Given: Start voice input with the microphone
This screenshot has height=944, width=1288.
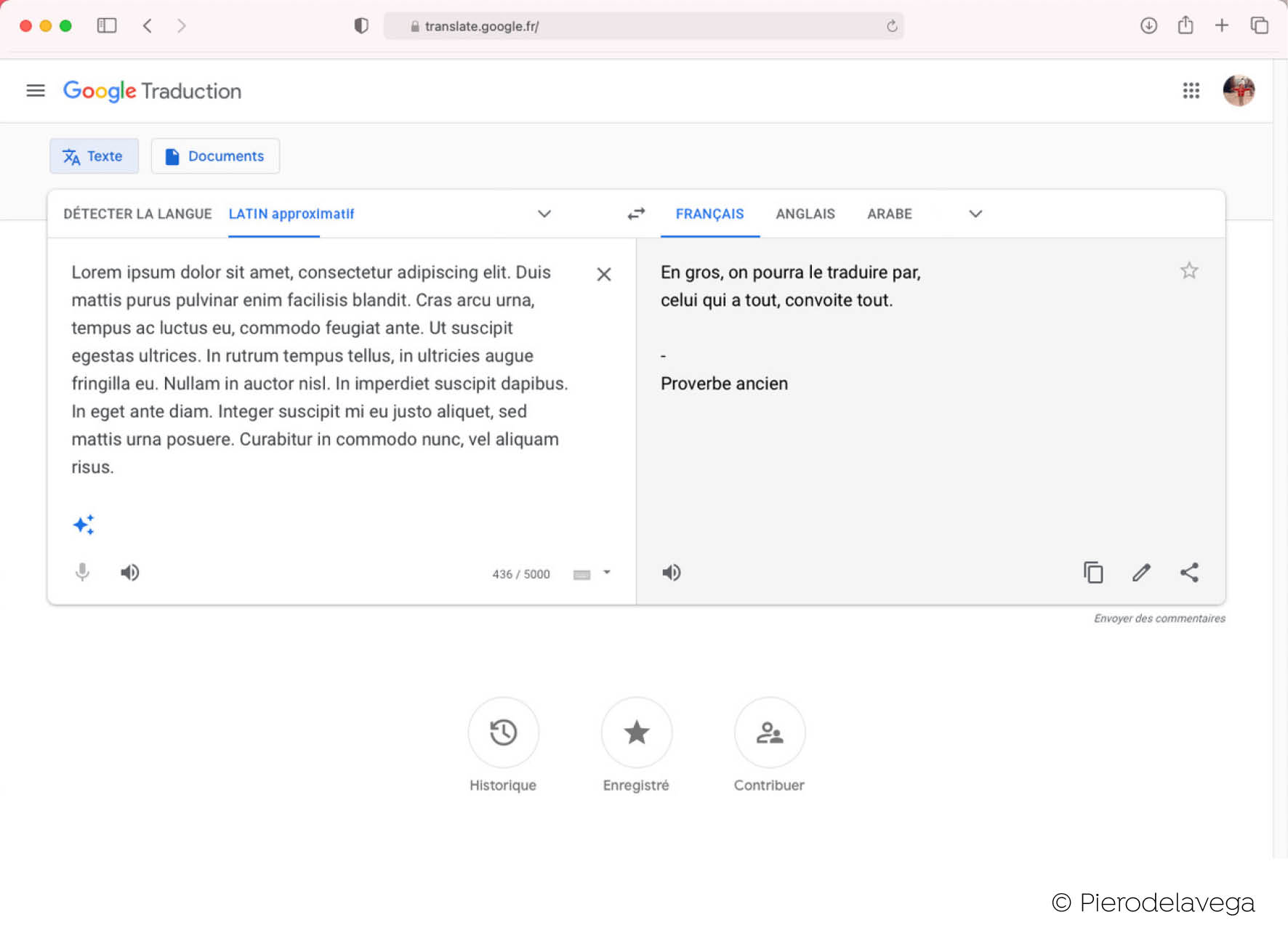Looking at the screenshot, I should pos(82,573).
